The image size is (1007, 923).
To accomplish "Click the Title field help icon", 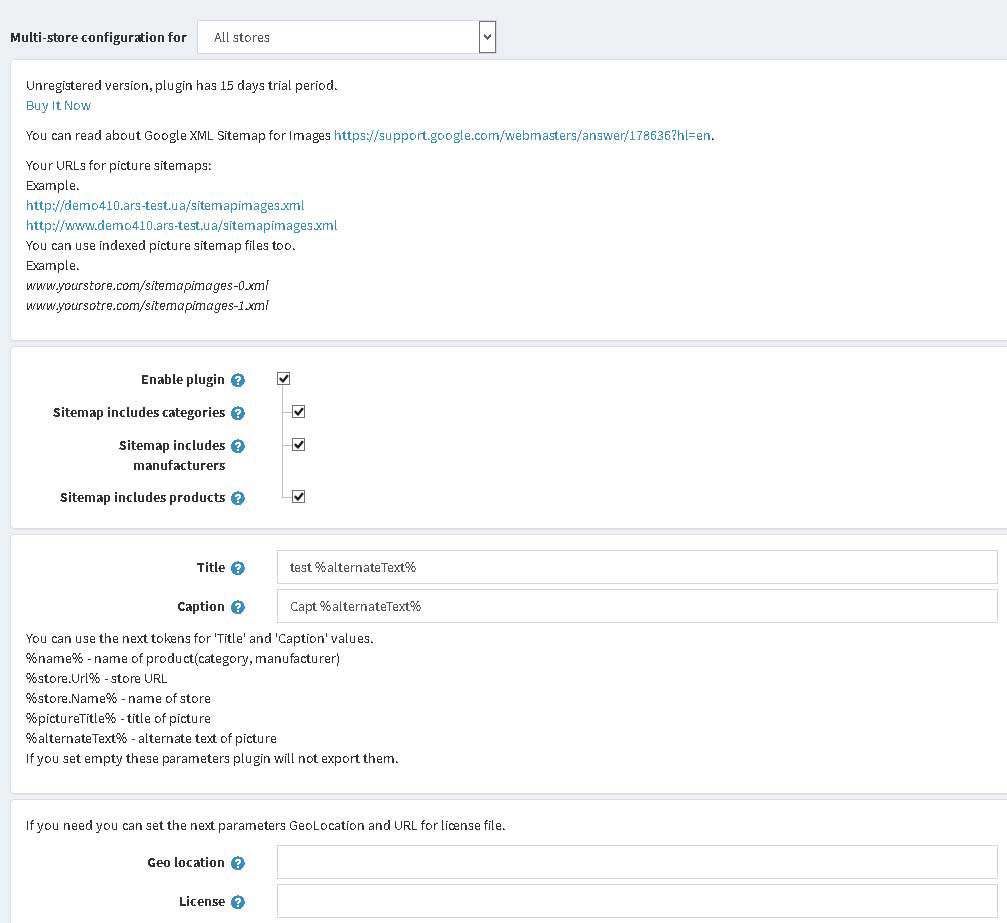I will point(238,568).
